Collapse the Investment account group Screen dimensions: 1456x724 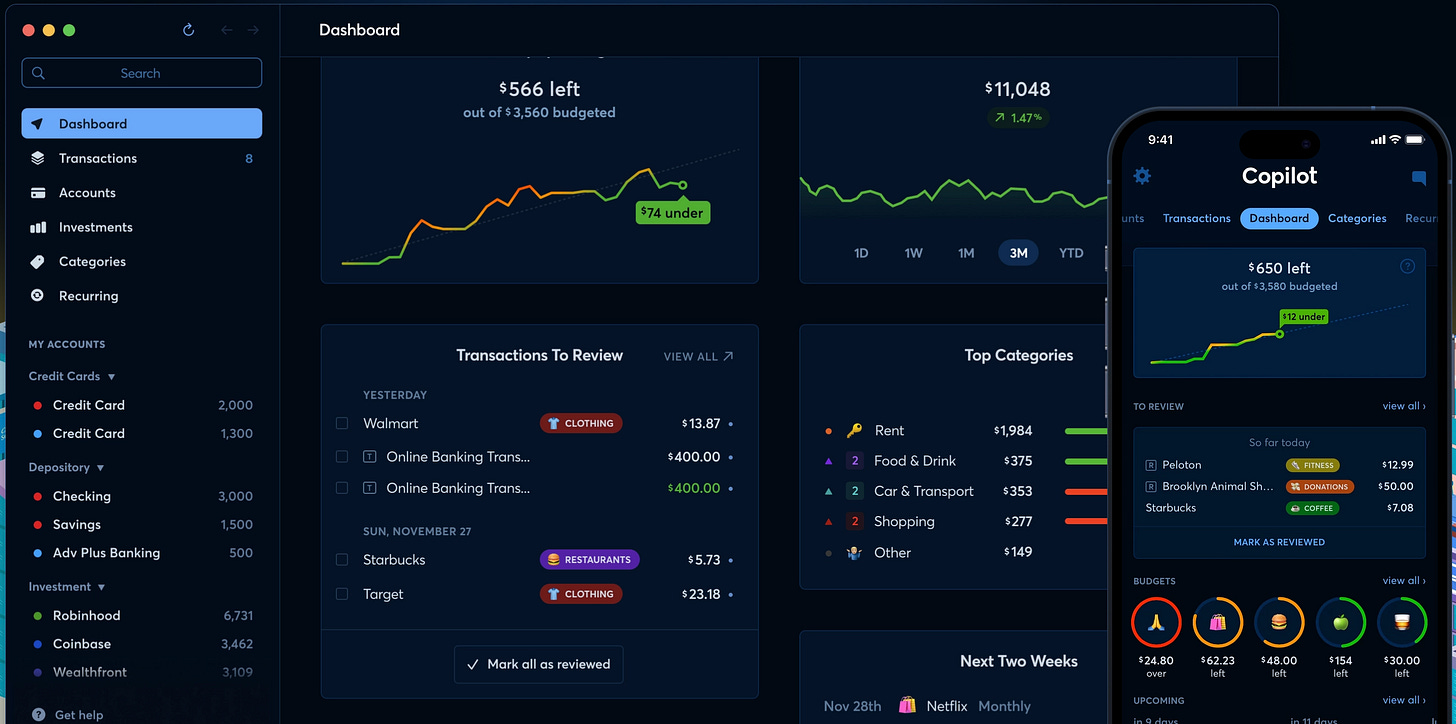coord(101,587)
